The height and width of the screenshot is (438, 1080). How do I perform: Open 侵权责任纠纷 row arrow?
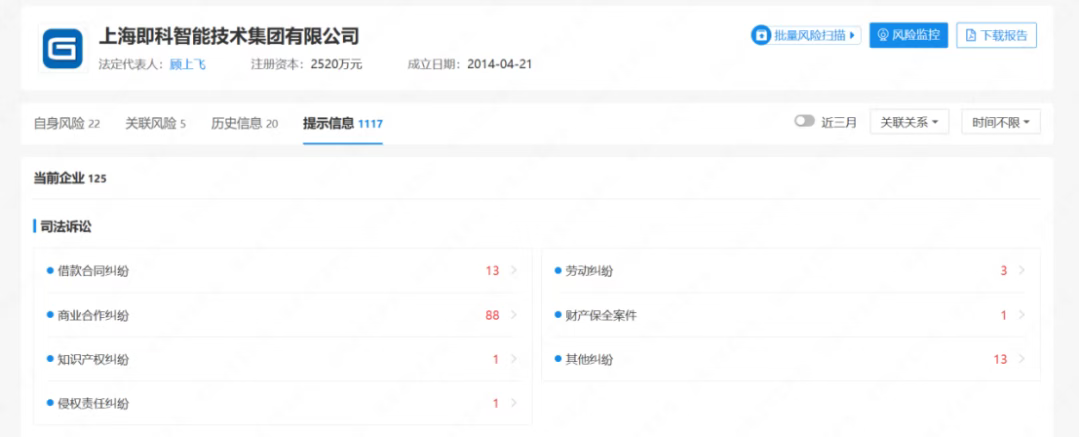coord(514,403)
